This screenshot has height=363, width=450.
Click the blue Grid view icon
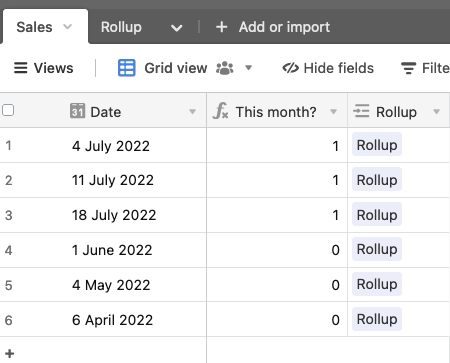pos(127,68)
